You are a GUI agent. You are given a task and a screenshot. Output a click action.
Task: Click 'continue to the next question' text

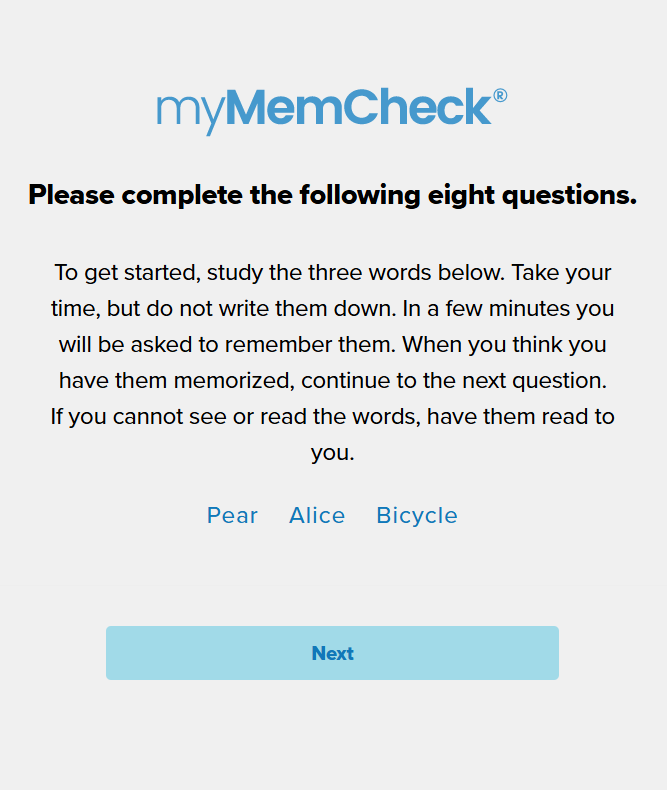[454, 381]
